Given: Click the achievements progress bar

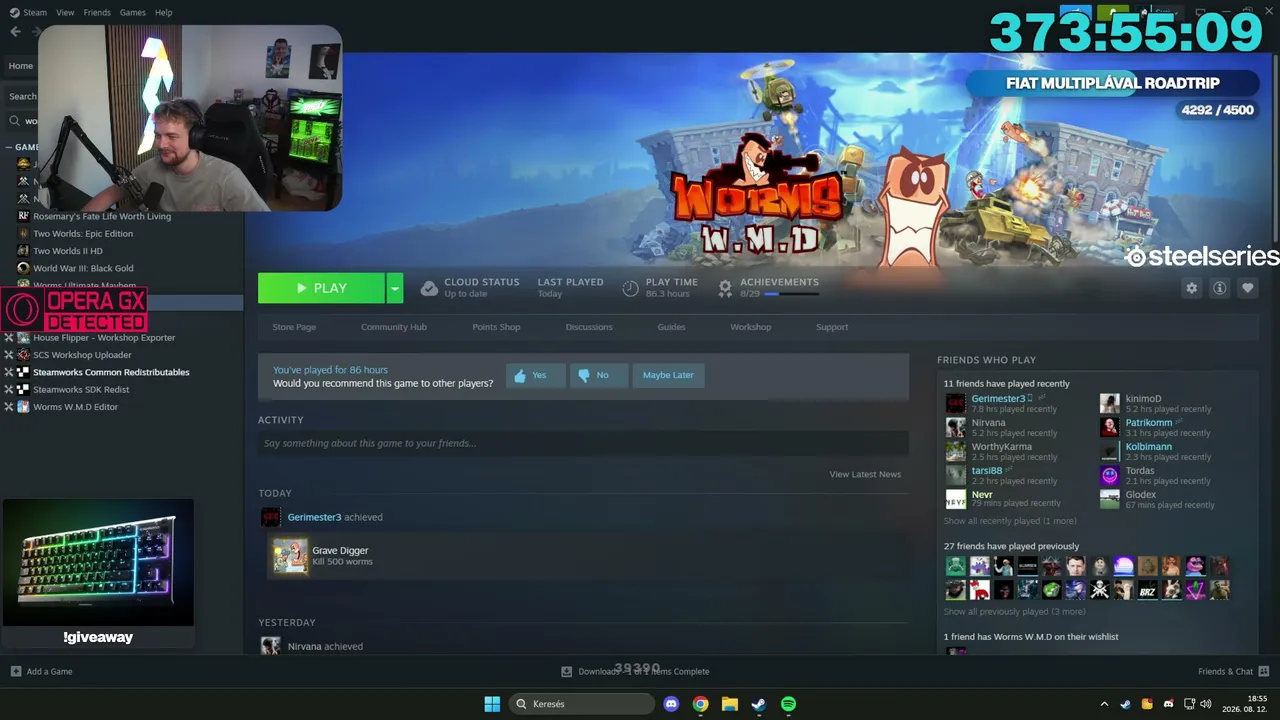Looking at the screenshot, I should click(x=792, y=294).
